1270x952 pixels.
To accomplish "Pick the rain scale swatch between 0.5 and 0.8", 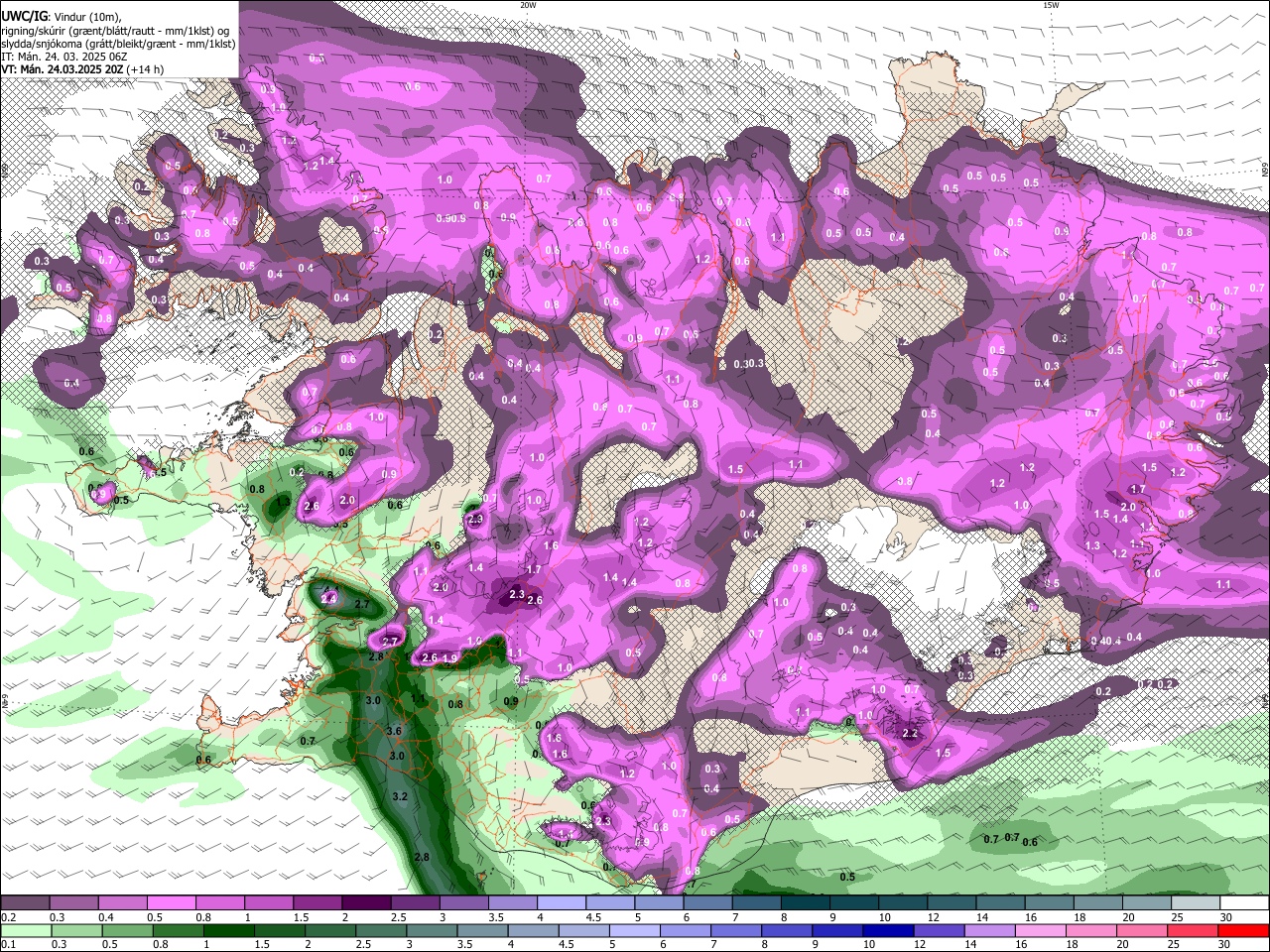I will point(126,930).
